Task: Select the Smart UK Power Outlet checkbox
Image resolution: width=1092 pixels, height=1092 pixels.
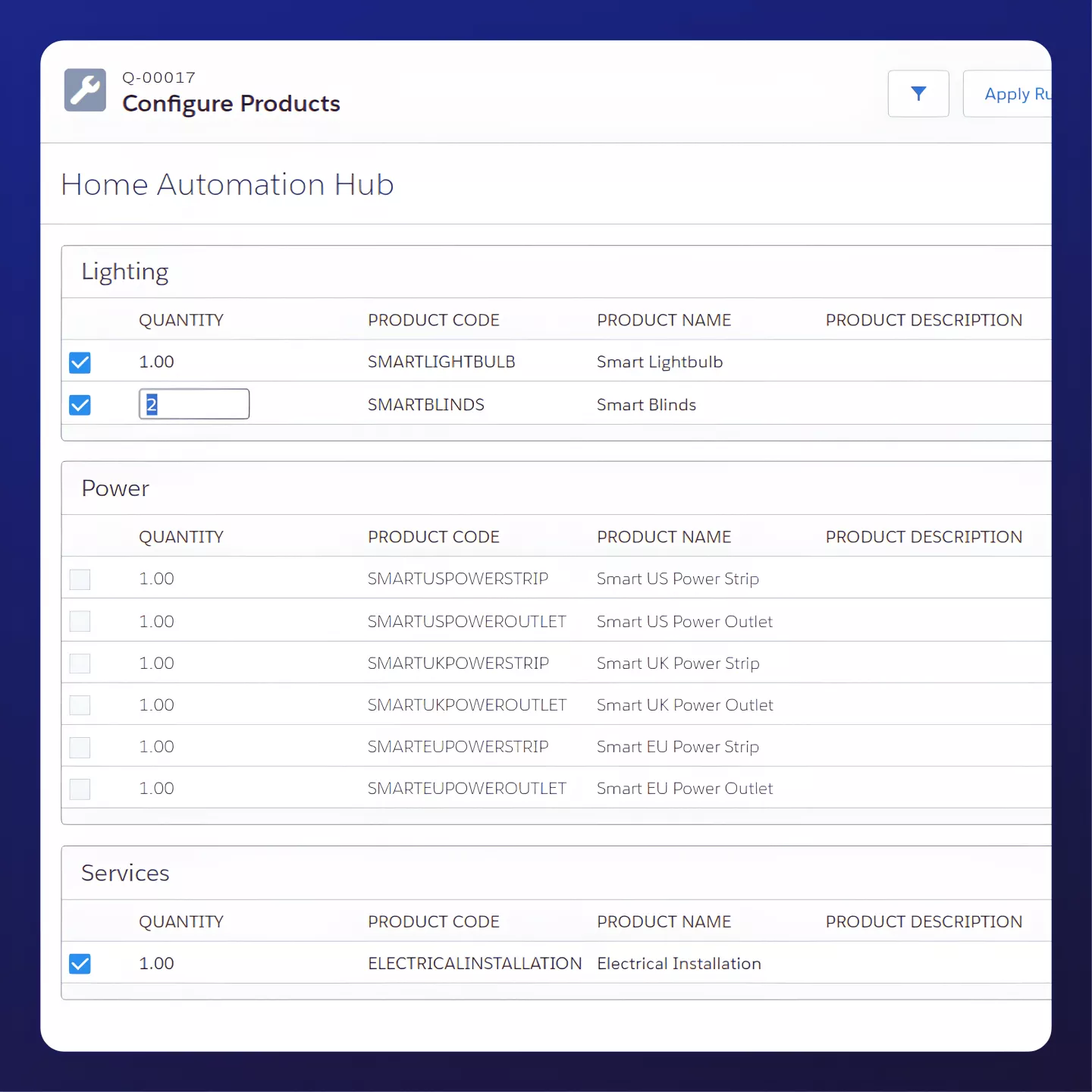Action: 80,704
